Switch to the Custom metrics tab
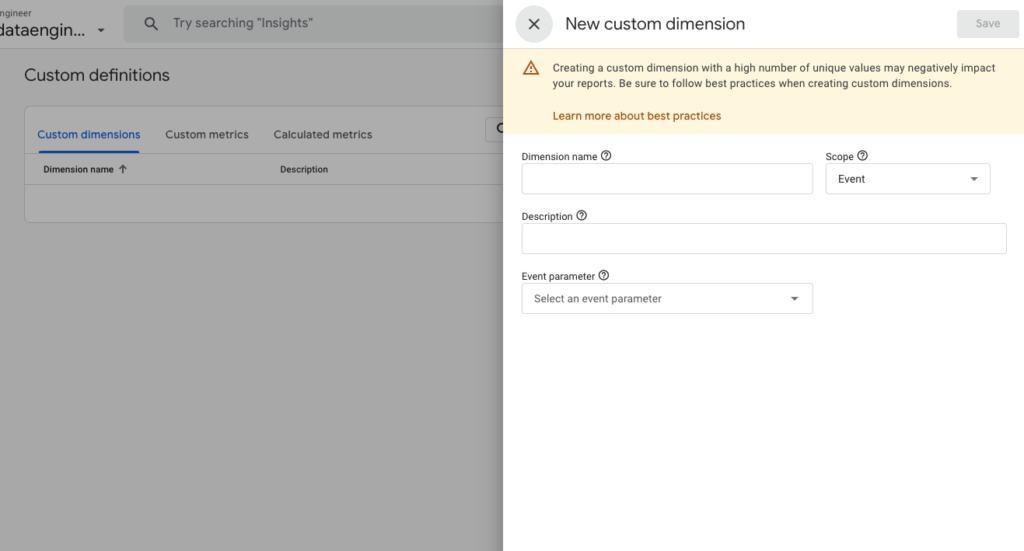The width and height of the screenshot is (1024, 551). (x=207, y=134)
